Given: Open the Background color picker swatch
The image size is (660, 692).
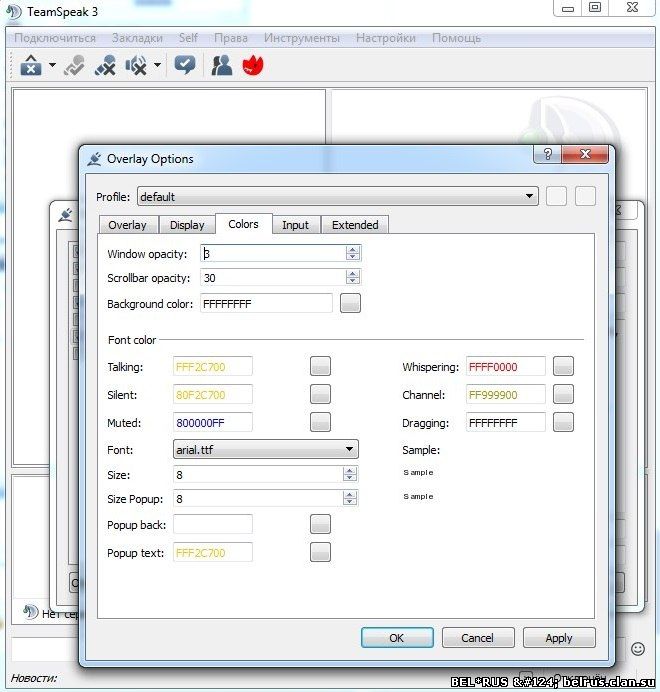Looking at the screenshot, I should (350, 303).
